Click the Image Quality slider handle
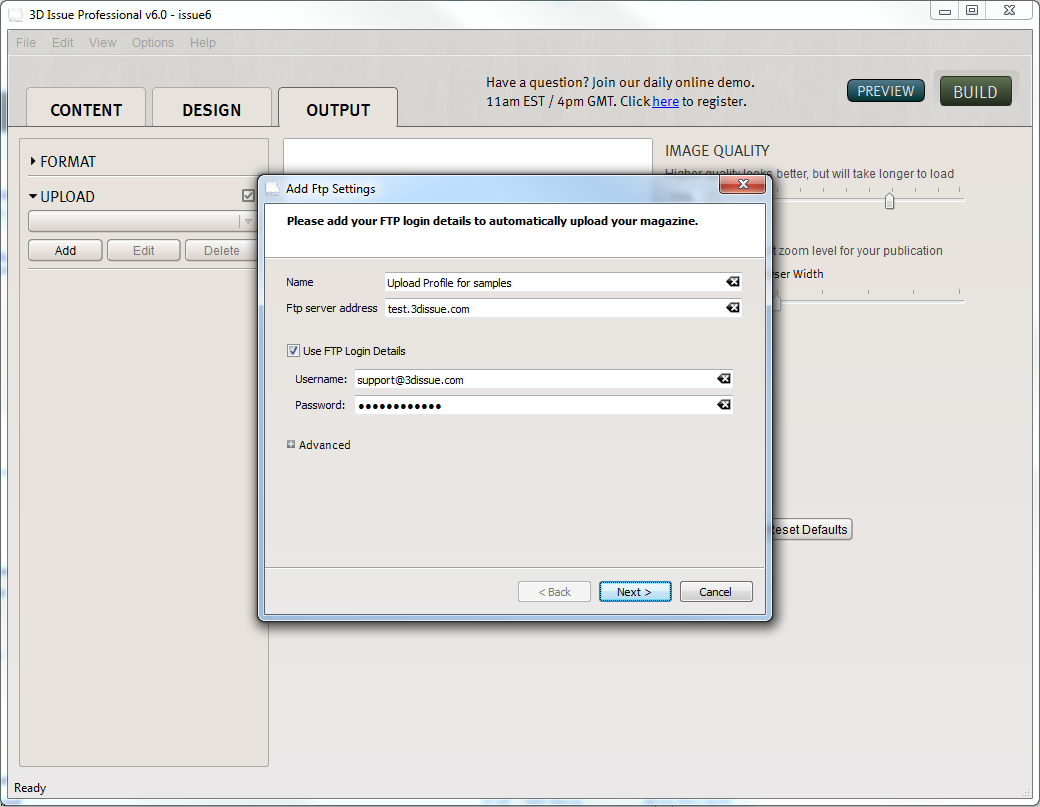This screenshot has height=807, width=1040. pos(889,201)
